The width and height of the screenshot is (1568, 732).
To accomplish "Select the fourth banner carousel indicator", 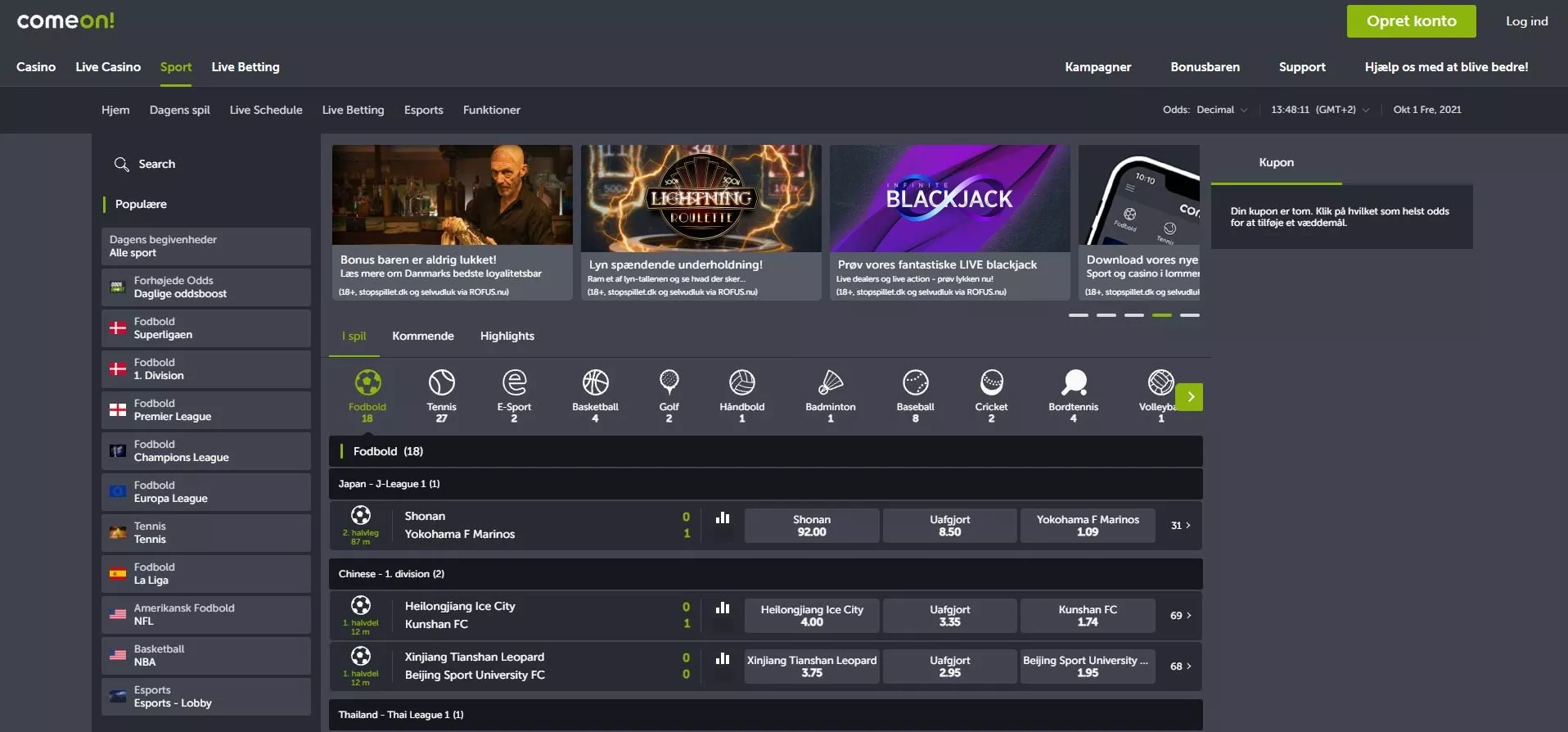I will pos(1161,315).
